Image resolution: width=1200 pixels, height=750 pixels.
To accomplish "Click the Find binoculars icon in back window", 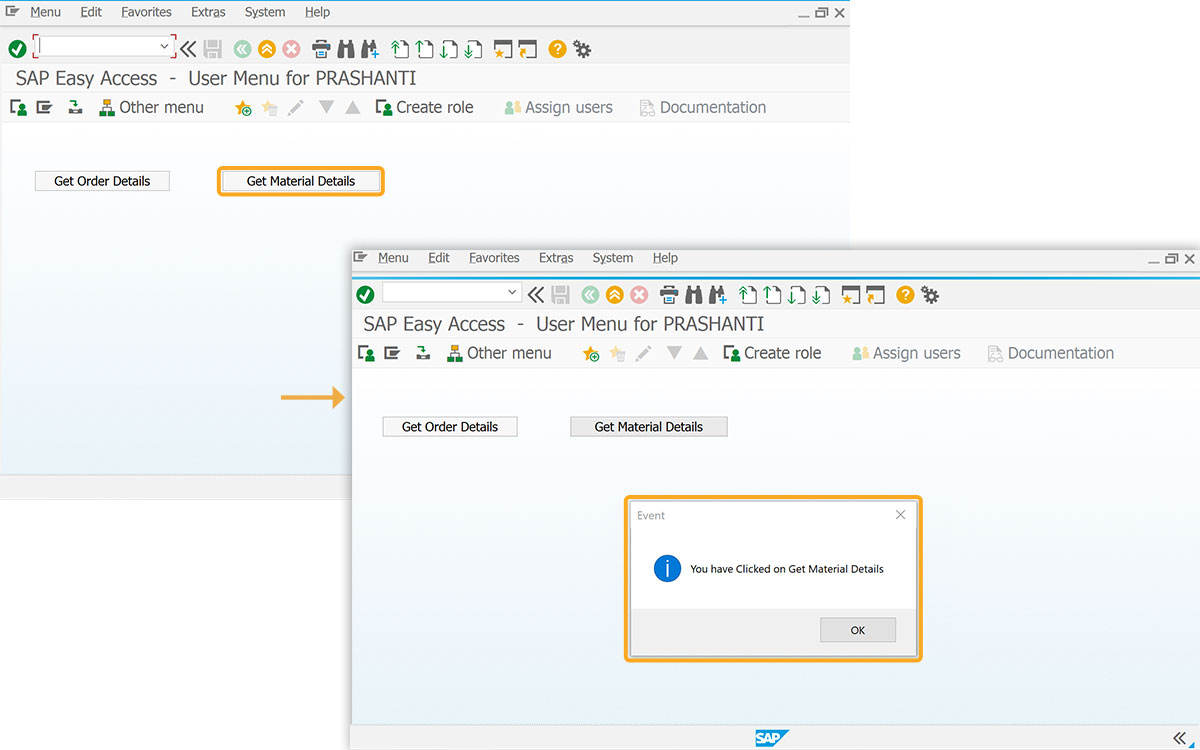I will tap(346, 48).
